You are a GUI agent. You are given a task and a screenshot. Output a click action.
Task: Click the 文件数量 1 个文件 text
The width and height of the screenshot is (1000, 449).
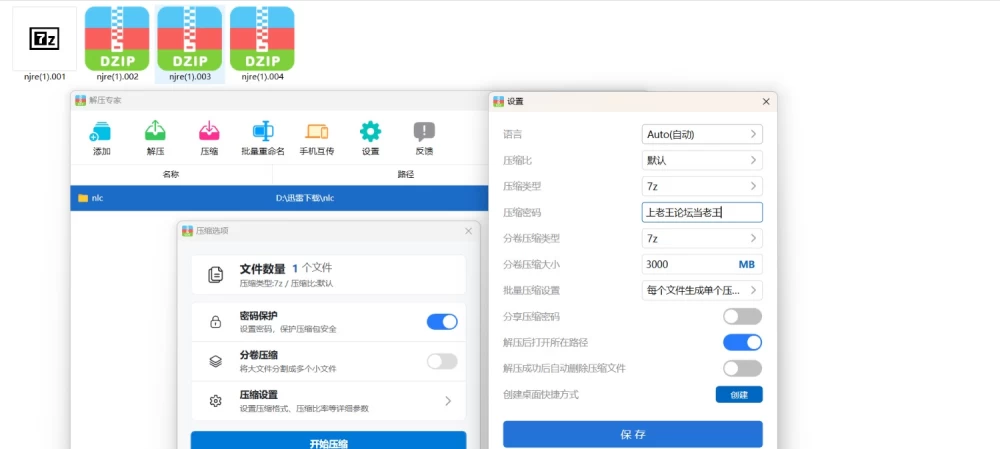[x=286, y=269]
